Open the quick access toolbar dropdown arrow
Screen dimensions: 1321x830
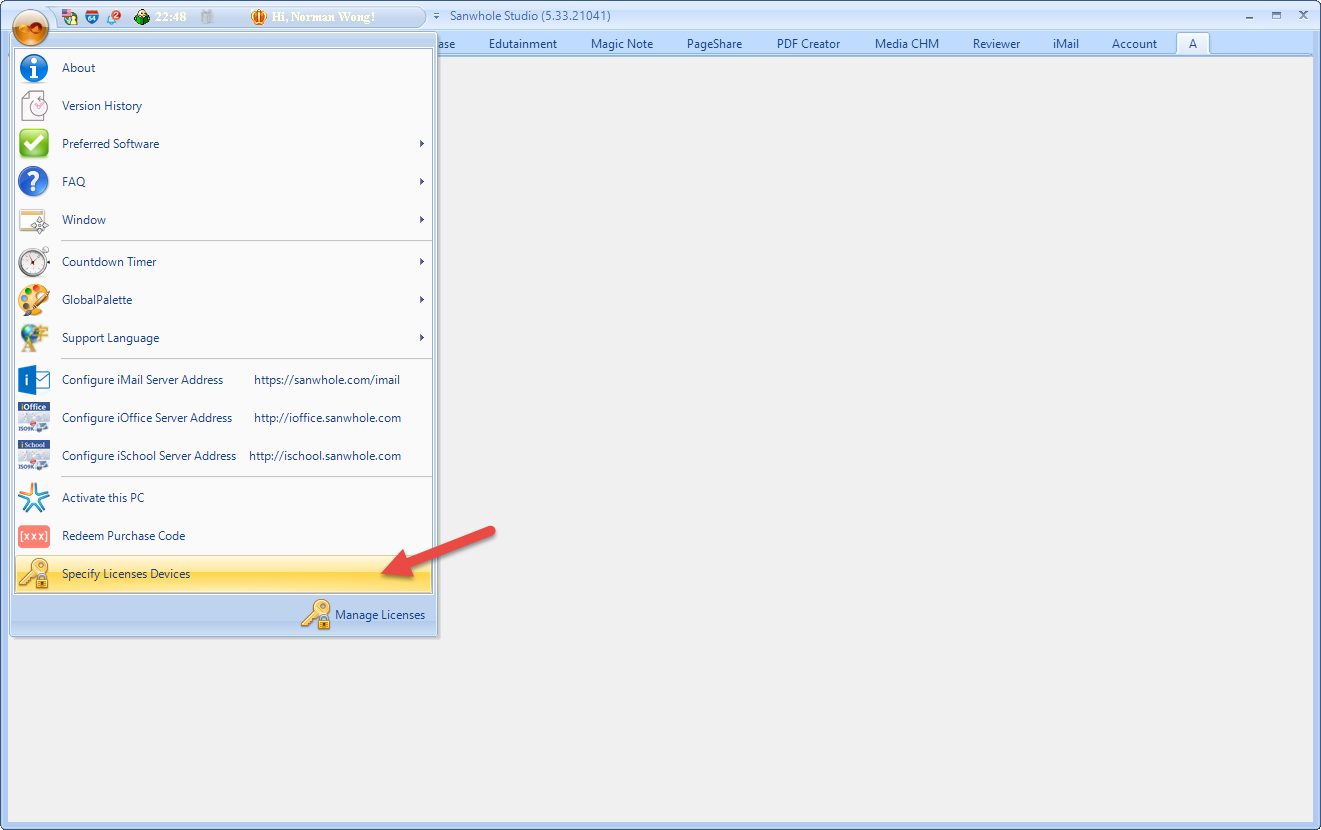point(437,17)
